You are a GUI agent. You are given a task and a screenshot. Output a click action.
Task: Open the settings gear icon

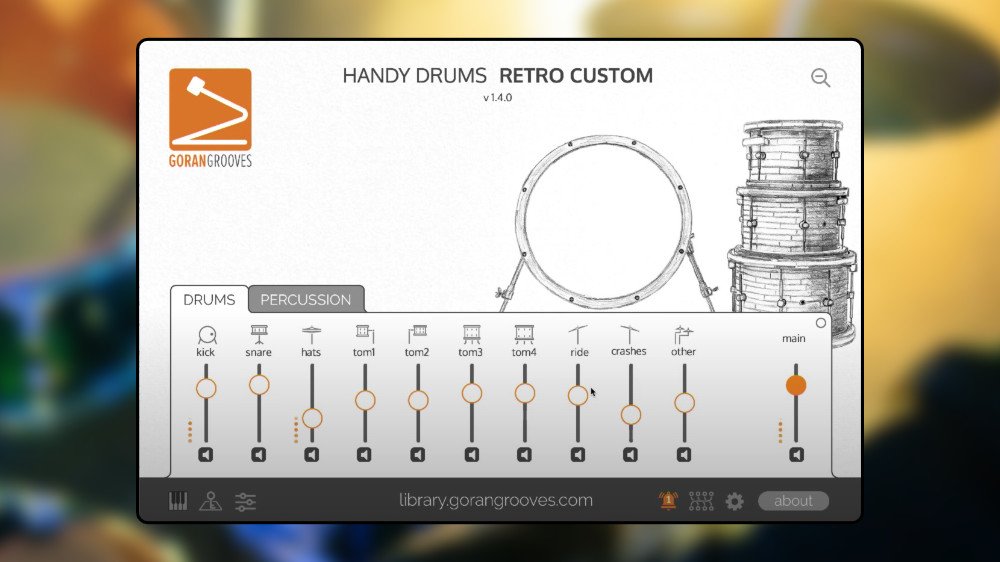[735, 501]
